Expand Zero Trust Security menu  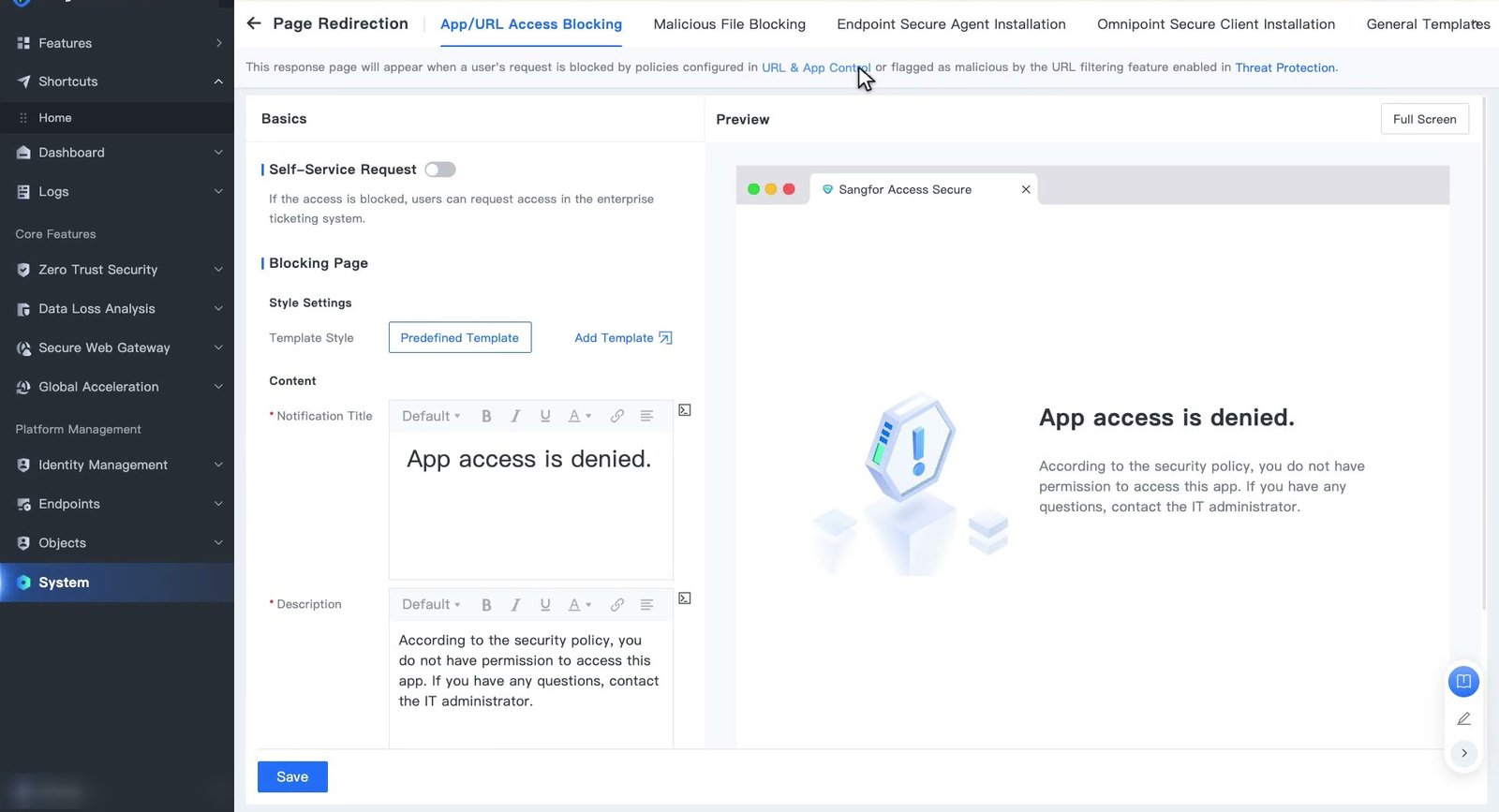117,270
